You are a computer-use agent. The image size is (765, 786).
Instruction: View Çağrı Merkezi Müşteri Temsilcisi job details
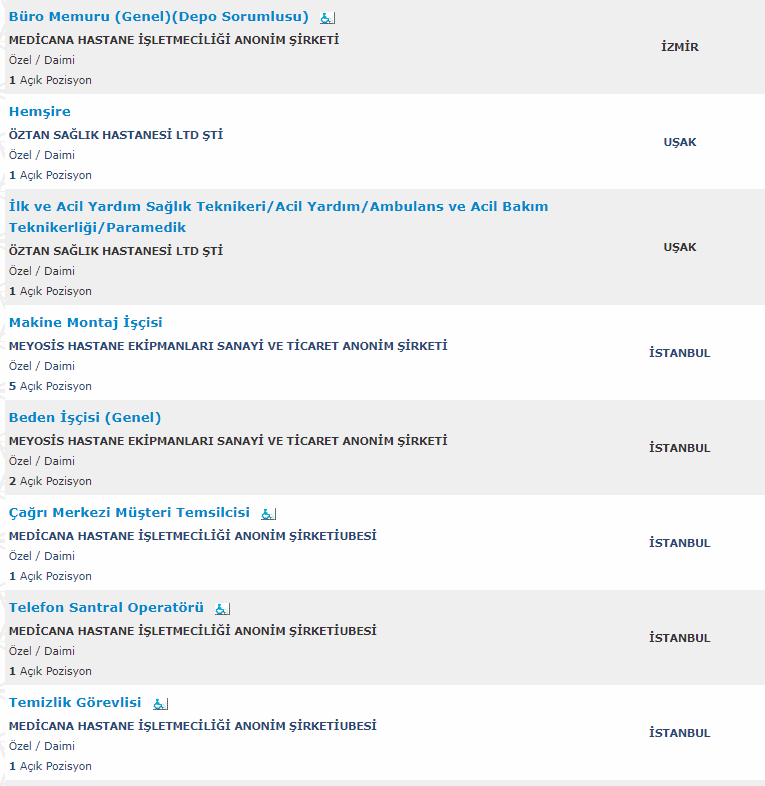pyautogui.click(x=130, y=513)
